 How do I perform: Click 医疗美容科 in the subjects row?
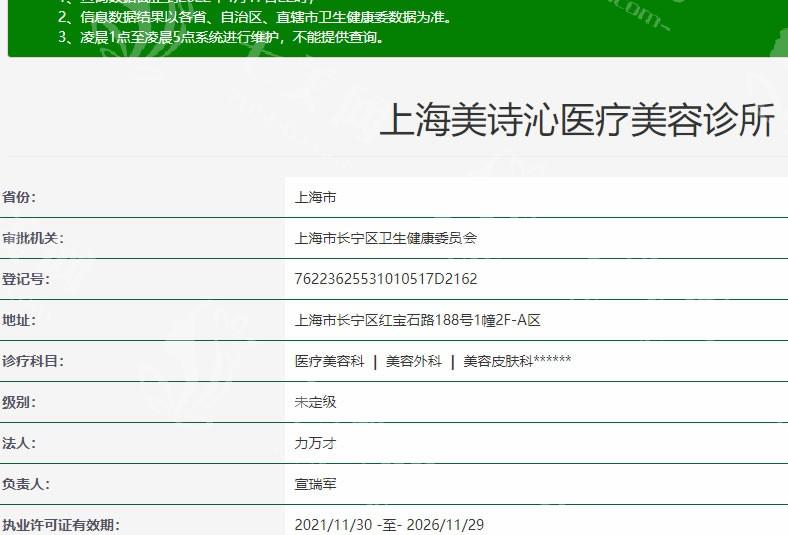click(329, 361)
